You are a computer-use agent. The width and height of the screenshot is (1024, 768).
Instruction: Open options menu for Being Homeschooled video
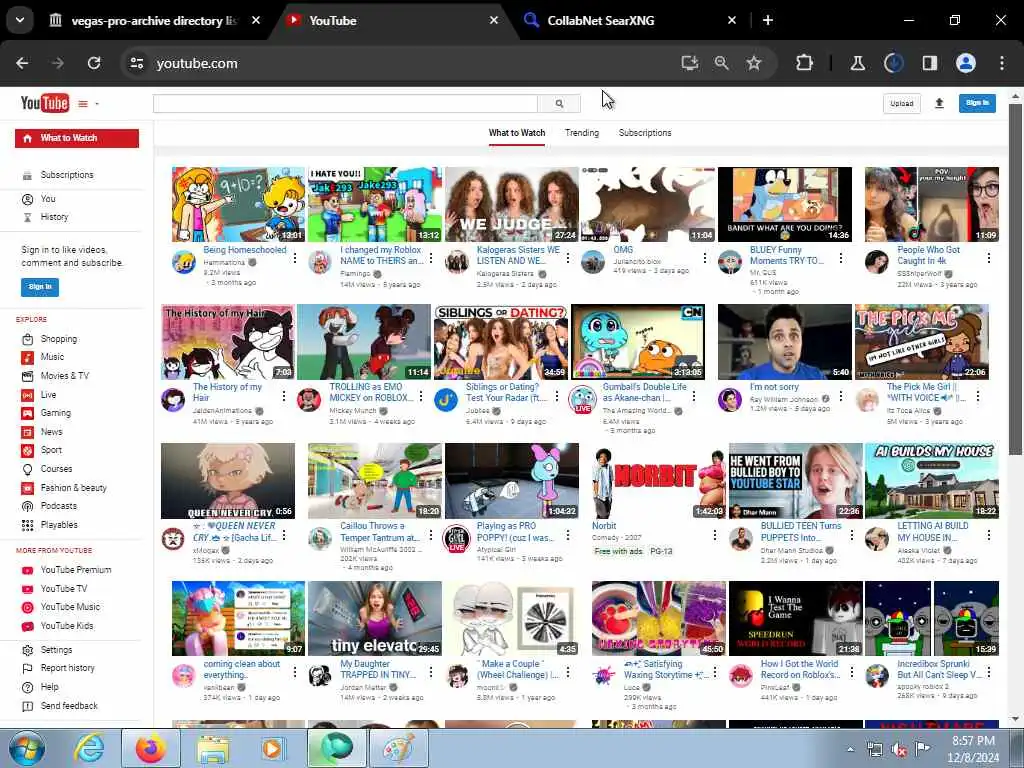click(295, 259)
